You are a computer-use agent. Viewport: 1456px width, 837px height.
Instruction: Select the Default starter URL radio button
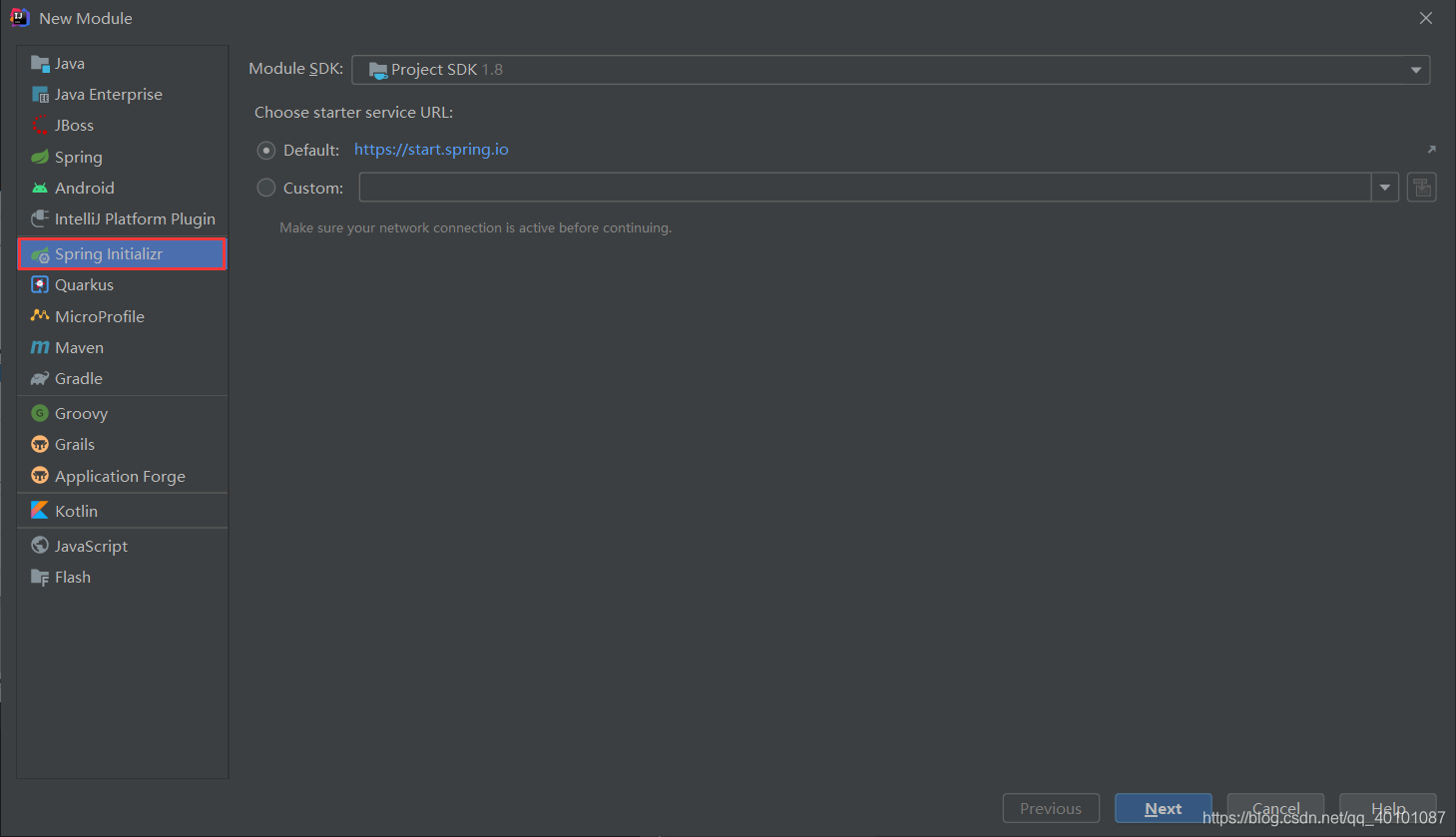tap(266, 151)
